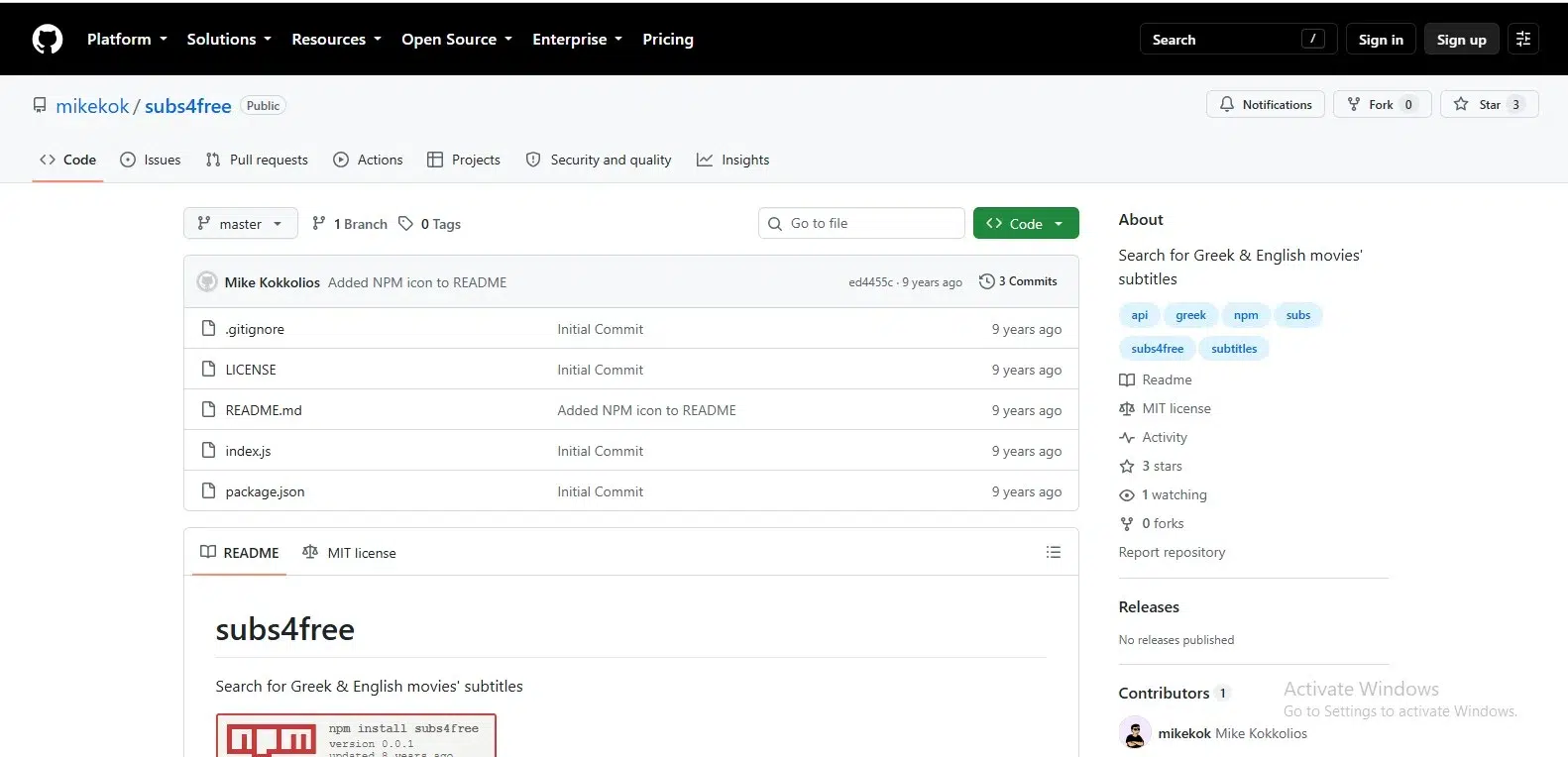Click the Sign up button
Viewport: 1568px width, 757px height.
click(x=1462, y=40)
